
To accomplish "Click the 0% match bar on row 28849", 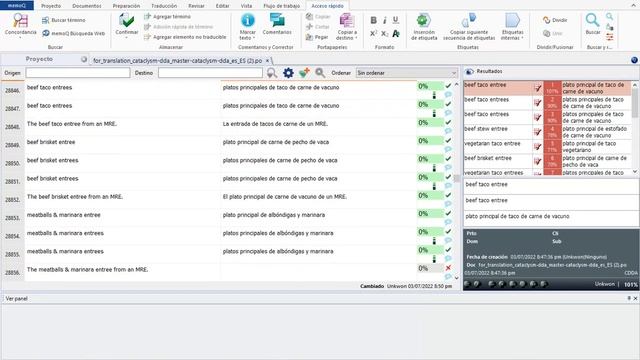I will [x=430, y=141].
